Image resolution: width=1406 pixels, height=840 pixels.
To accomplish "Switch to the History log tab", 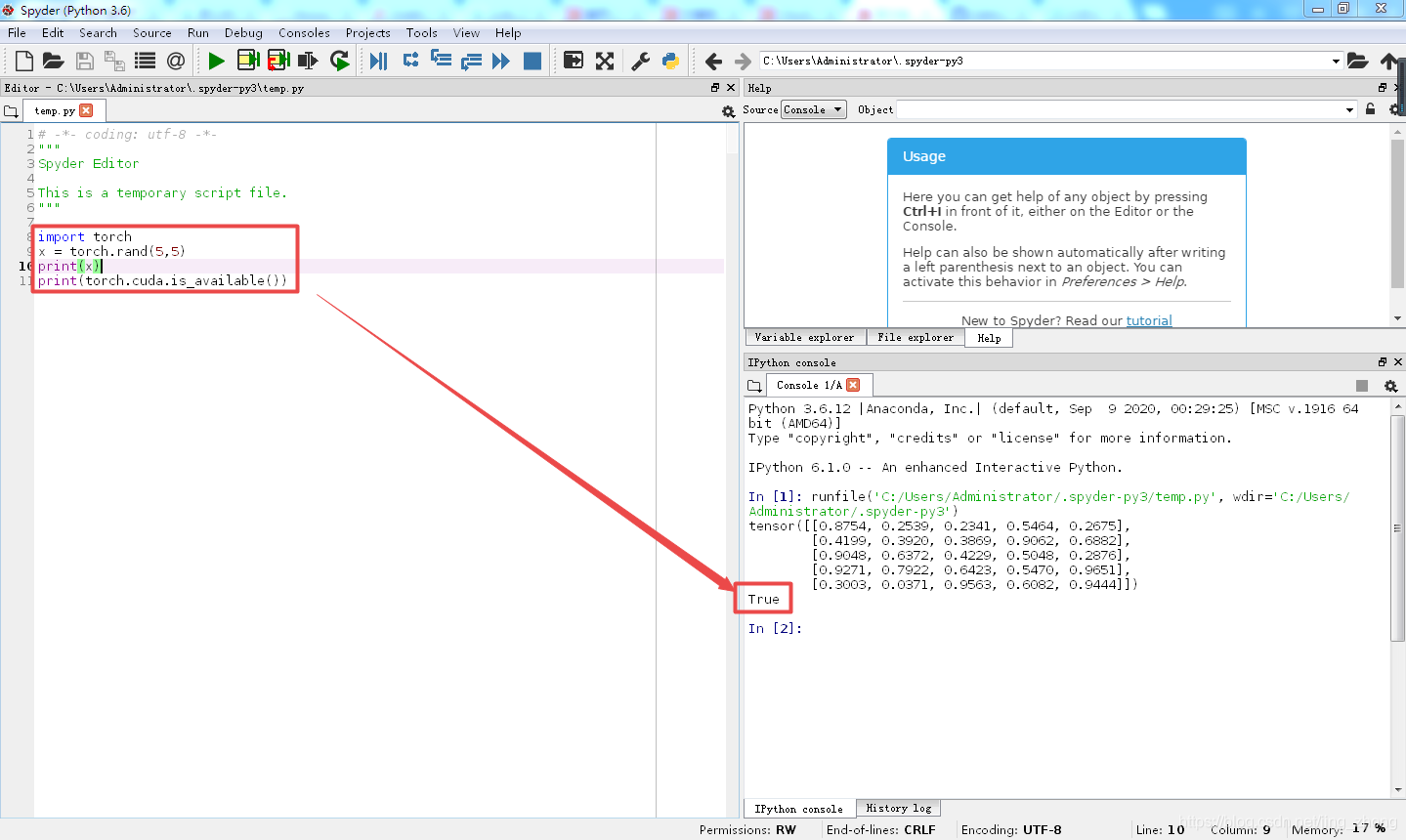I will click(x=898, y=808).
